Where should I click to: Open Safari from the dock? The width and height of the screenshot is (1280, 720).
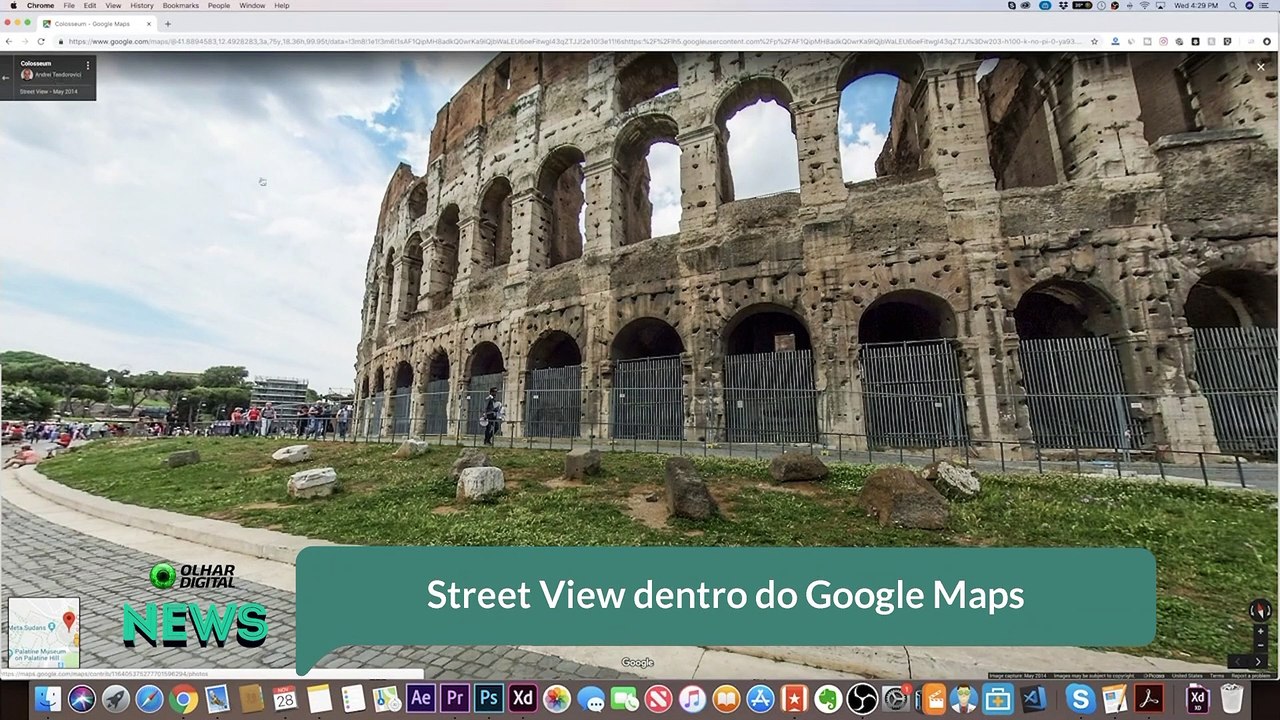(x=149, y=699)
